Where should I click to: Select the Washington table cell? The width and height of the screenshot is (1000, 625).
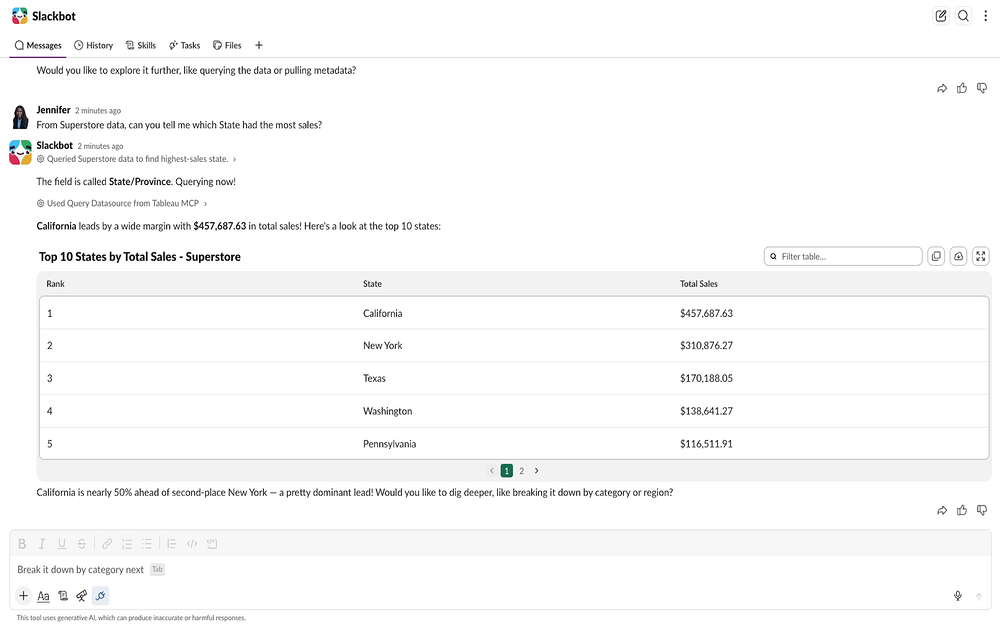pos(388,411)
